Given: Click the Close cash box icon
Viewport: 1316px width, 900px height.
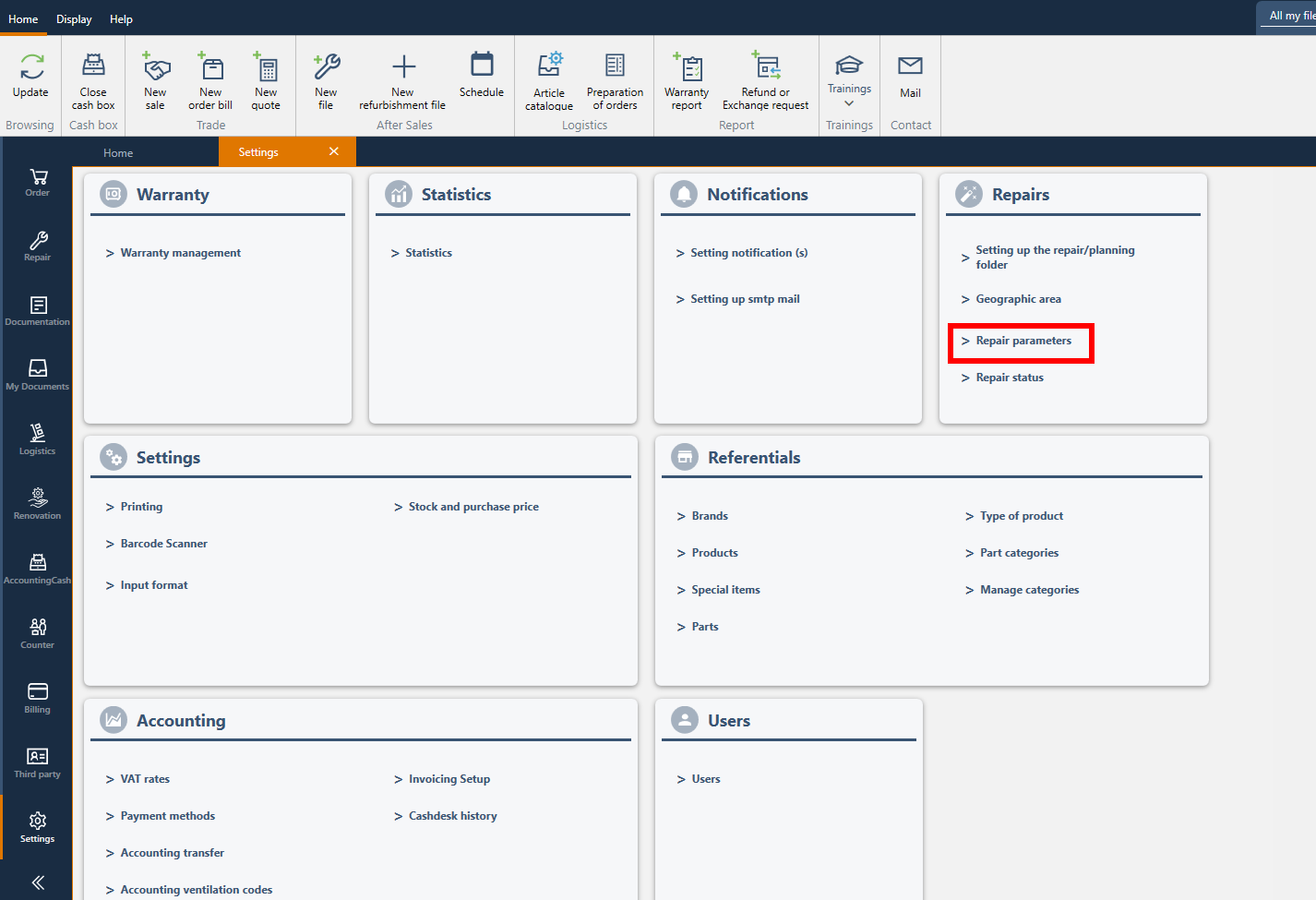Looking at the screenshot, I should (x=93, y=66).
